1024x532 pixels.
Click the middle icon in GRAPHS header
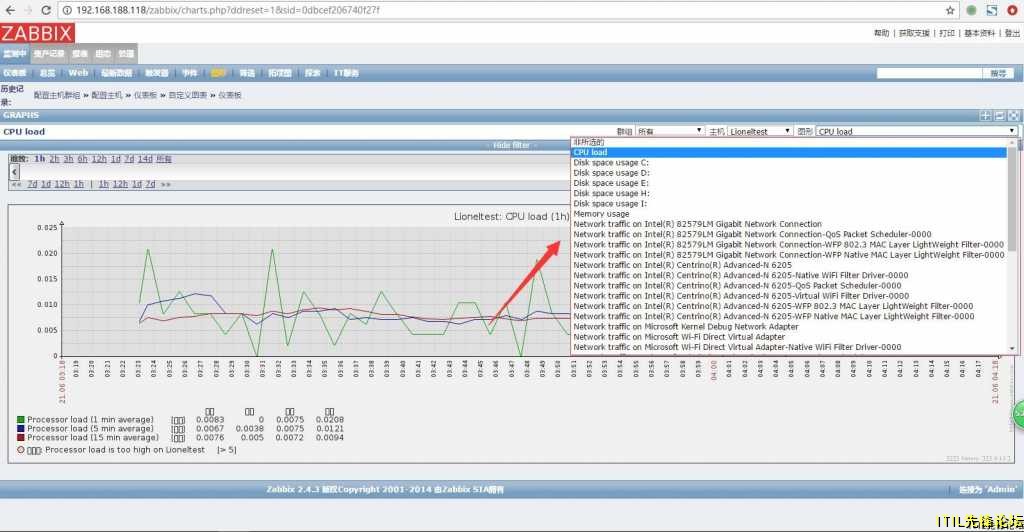(999, 116)
